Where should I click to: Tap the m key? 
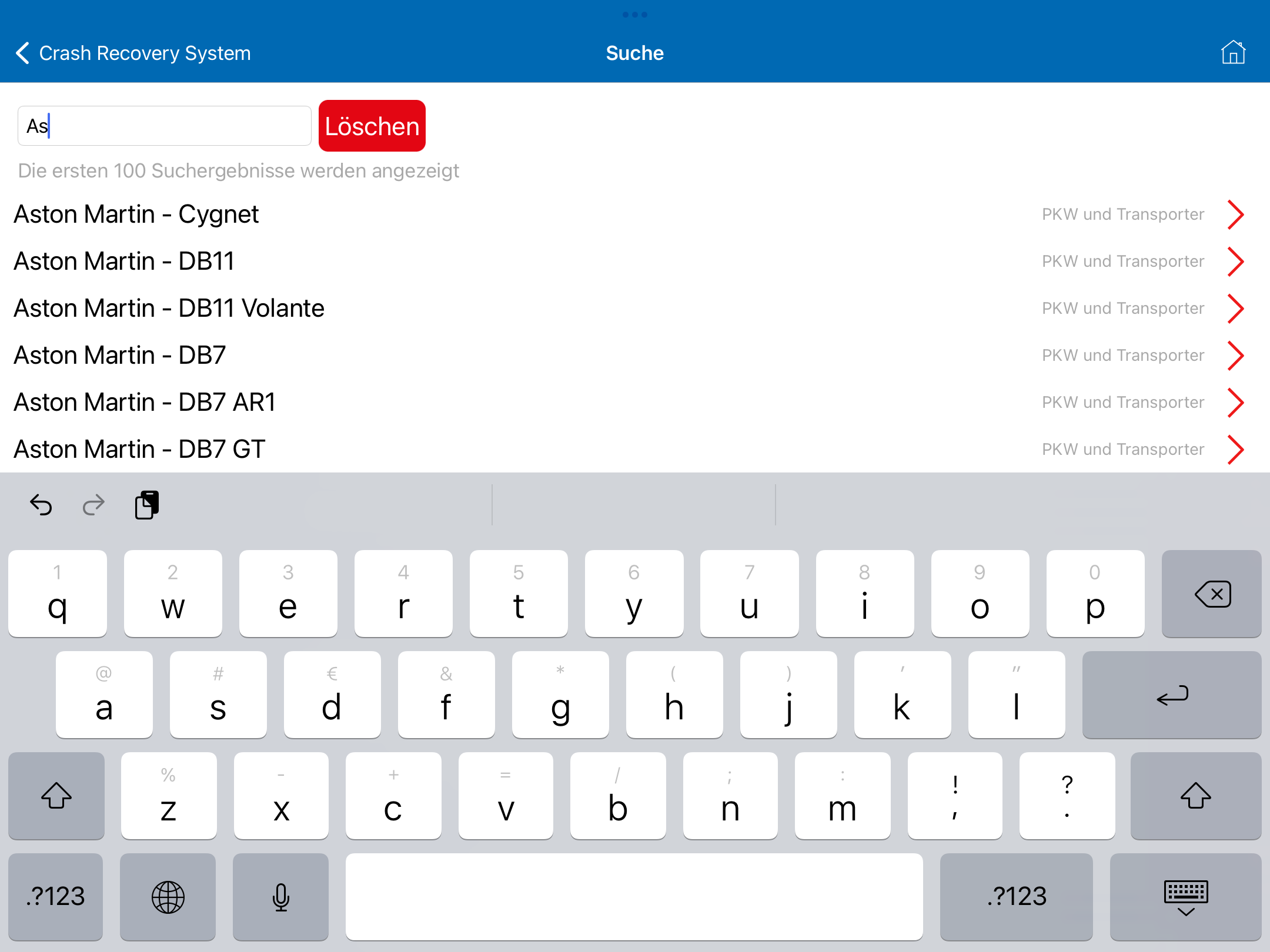843,796
